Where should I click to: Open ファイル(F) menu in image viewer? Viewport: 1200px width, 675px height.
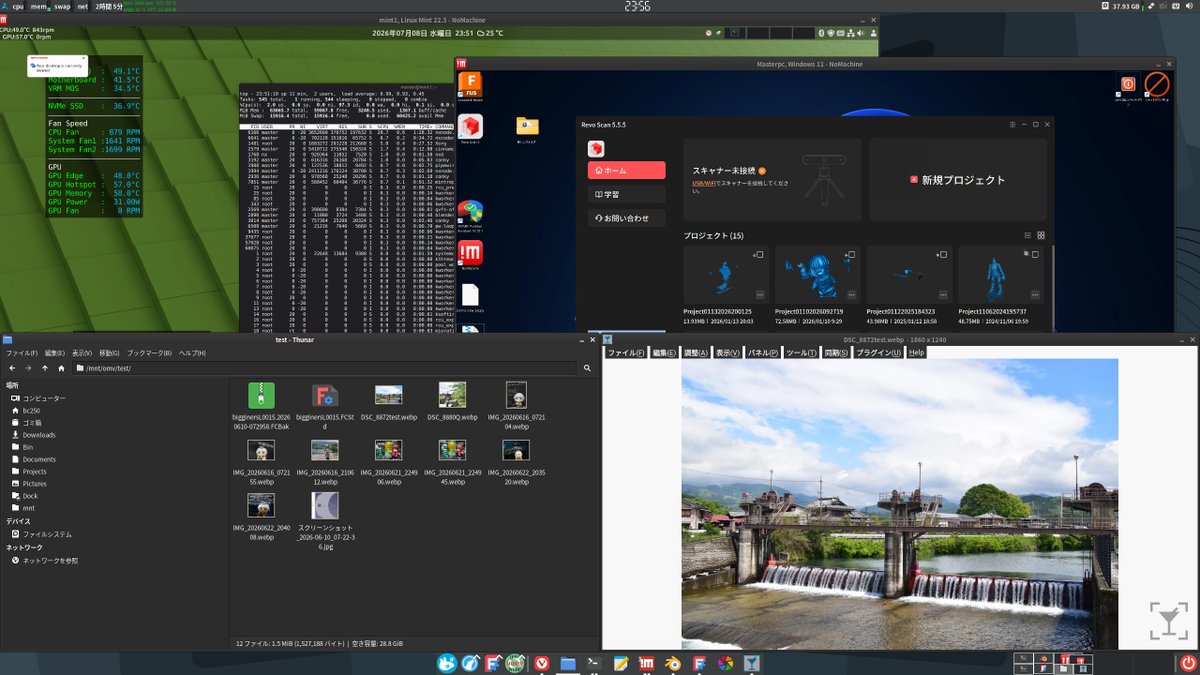point(626,353)
